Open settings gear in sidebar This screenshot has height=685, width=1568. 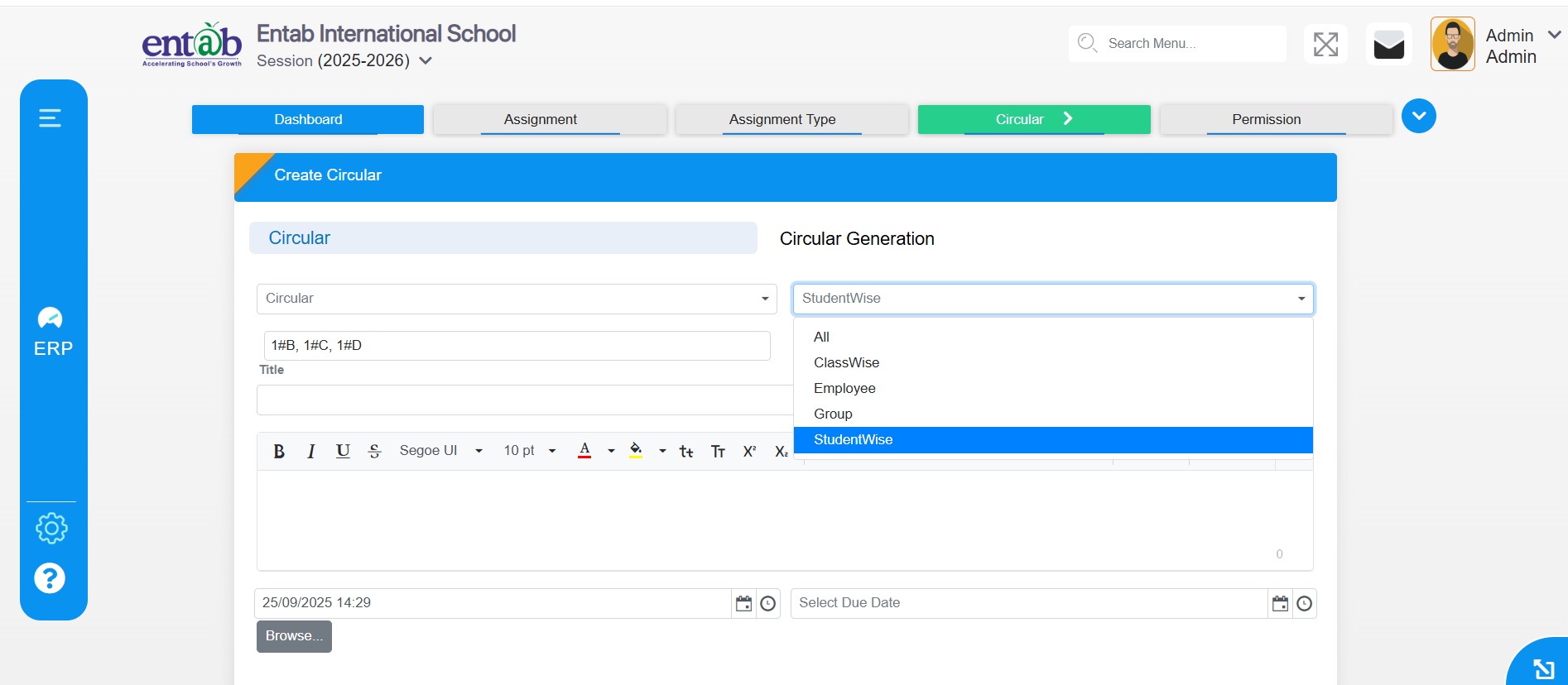(51, 528)
